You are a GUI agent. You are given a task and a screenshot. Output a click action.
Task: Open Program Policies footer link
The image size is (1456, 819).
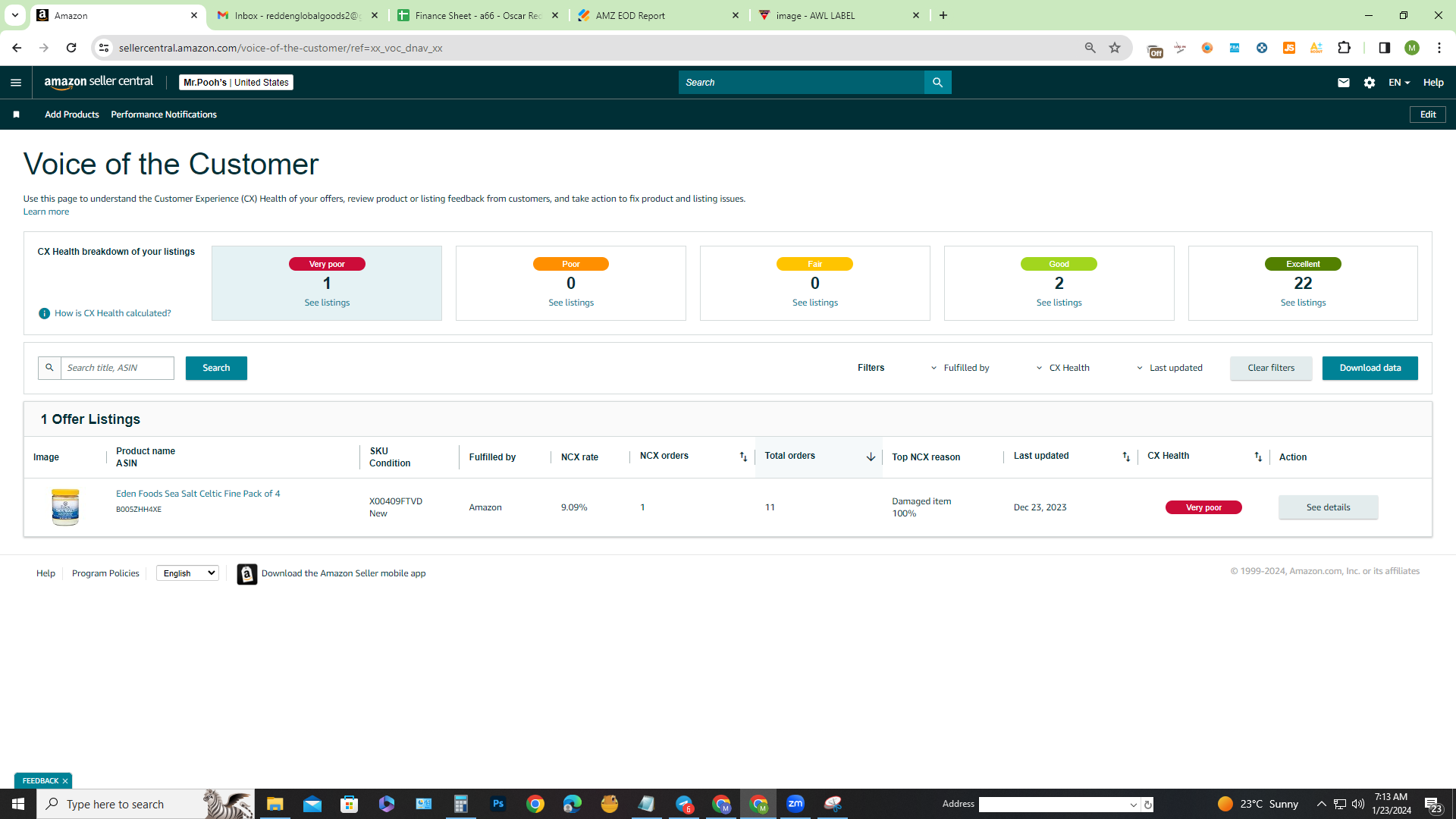[x=105, y=573]
